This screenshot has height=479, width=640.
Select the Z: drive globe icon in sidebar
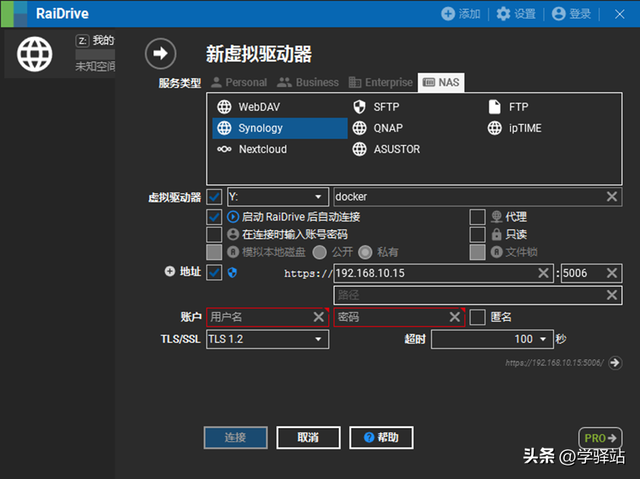pos(35,54)
